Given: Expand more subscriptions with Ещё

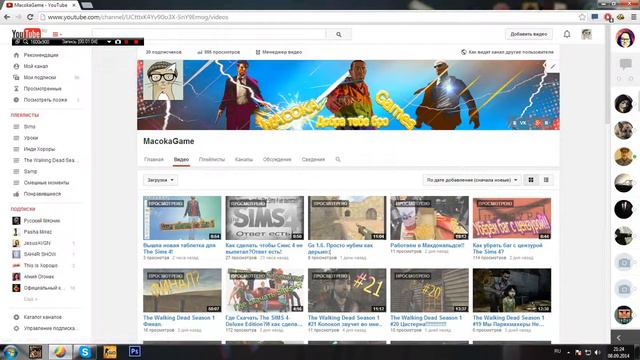Looking at the screenshot, I should click(x=30, y=299).
